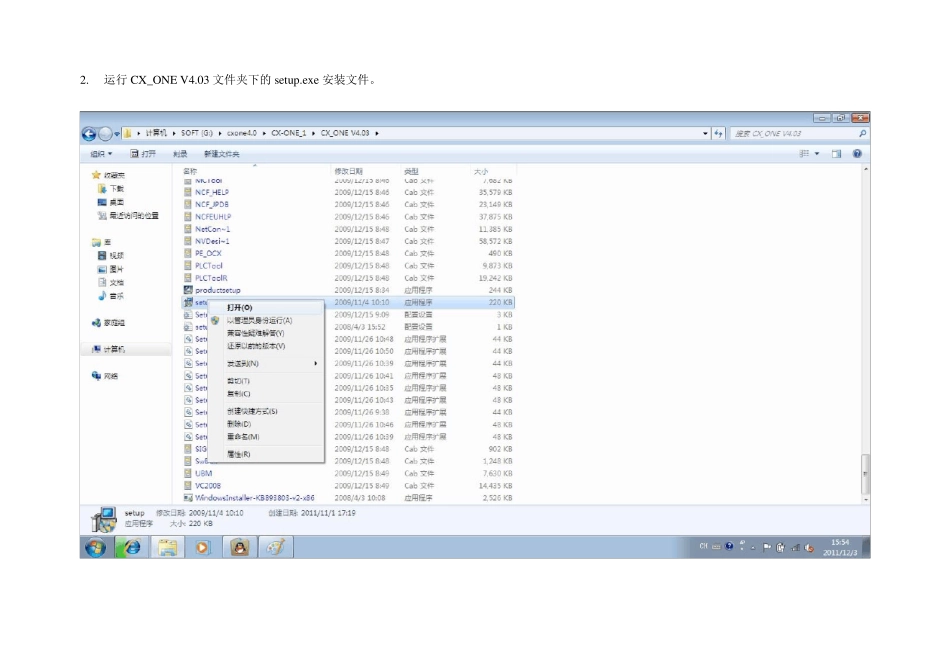Image resolution: width=950 pixels, height=672 pixels.
Task: Click the Explorer back navigation arrow
Action: pyautogui.click(x=89, y=134)
